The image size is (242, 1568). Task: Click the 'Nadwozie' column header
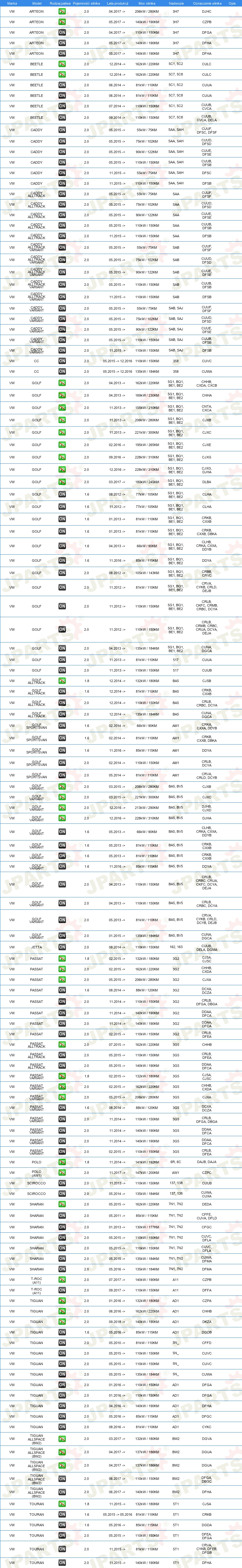(x=176, y=3)
